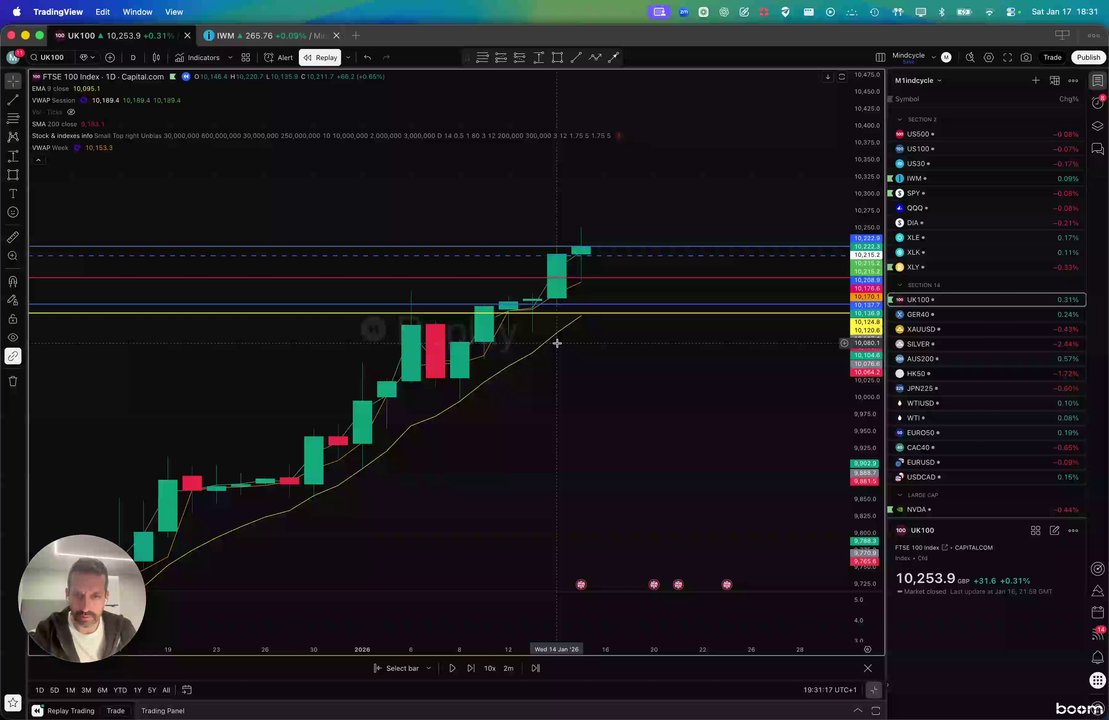This screenshot has width=1109, height=720.
Task: Step replay forward one bar
Action: point(471,668)
